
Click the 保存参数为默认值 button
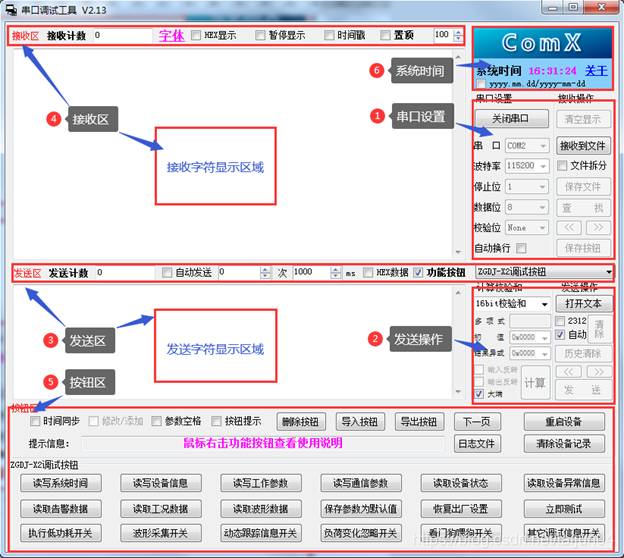(361, 509)
